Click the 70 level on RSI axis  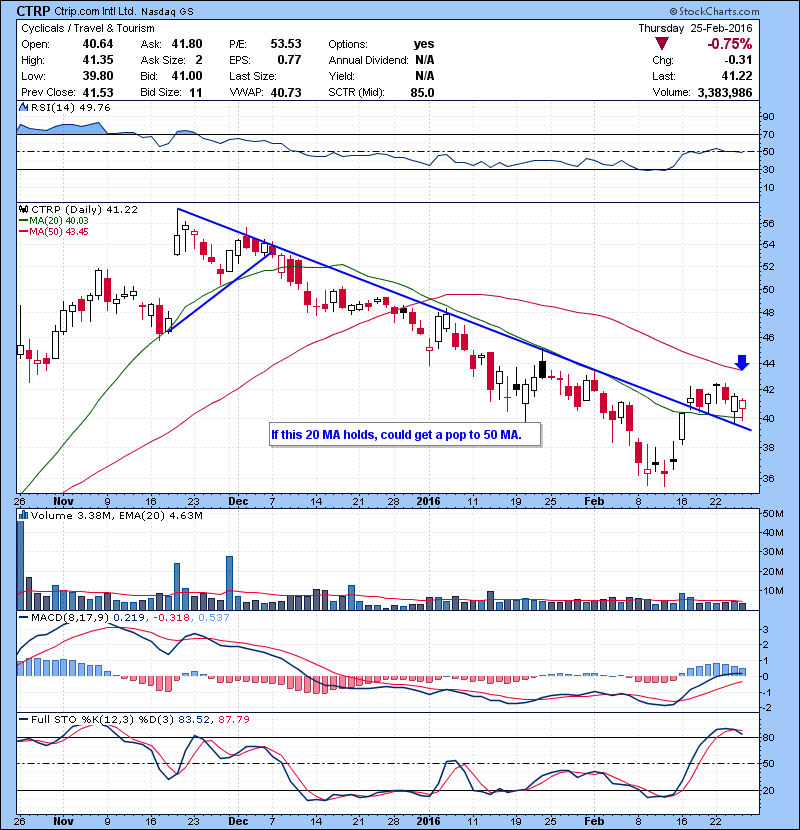768,134
